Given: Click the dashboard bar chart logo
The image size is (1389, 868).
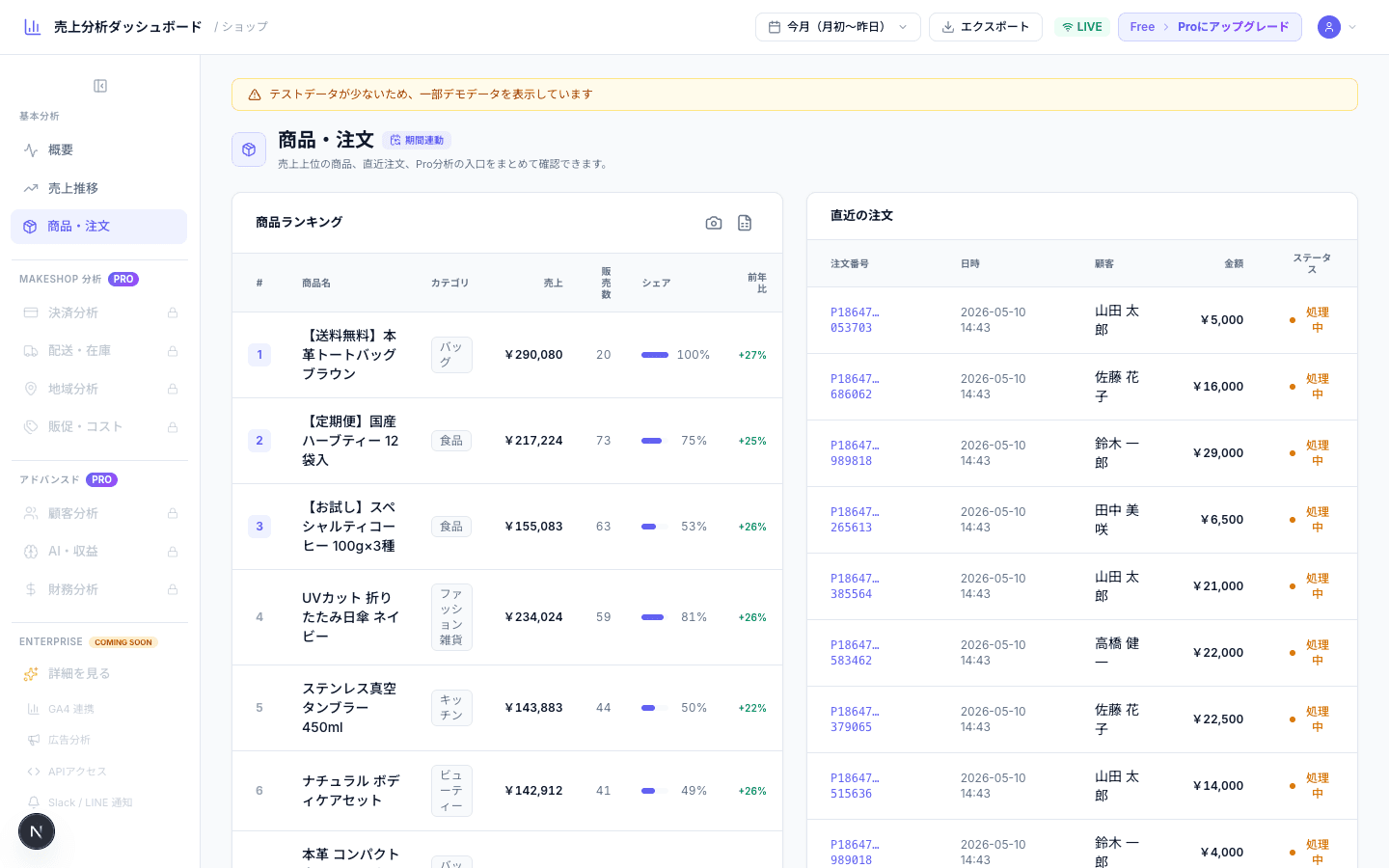Looking at the screenshot, I should click(33, 27).
